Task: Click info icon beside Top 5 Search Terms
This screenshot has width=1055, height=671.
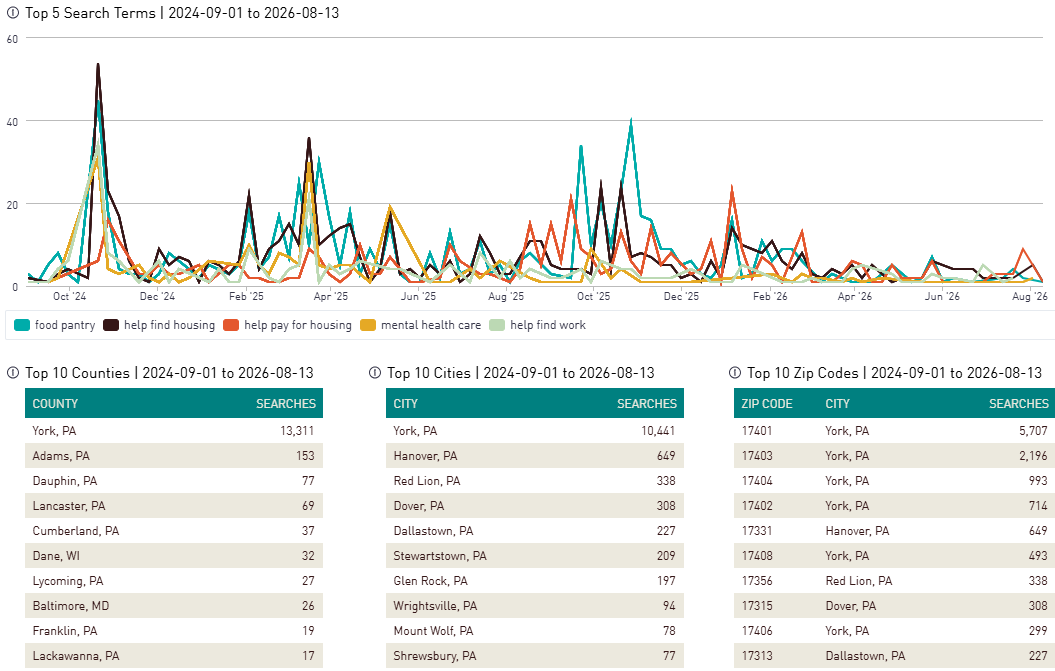Action: coord(12,13)
